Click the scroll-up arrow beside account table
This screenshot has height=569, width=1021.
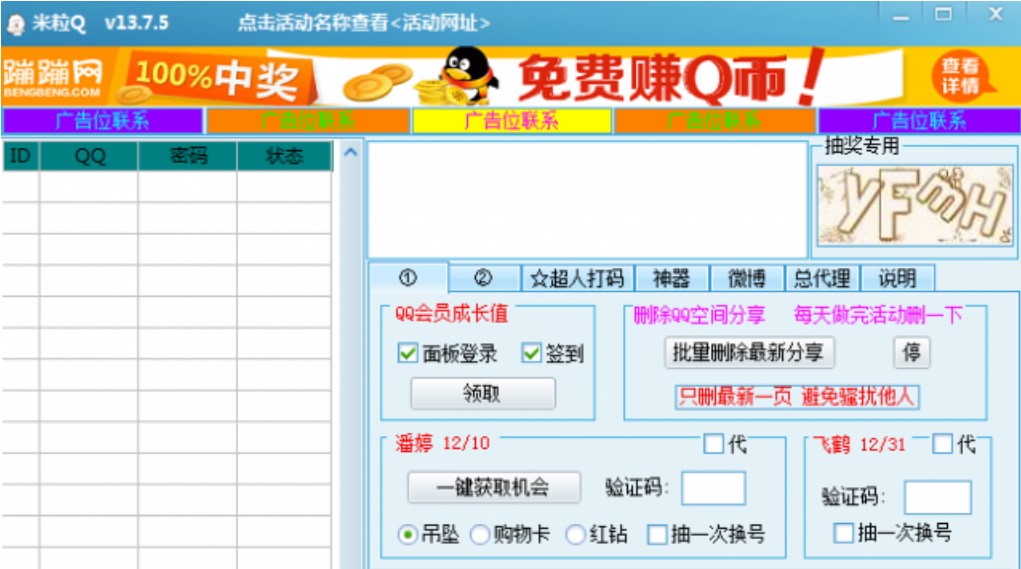click(x=350, y=152)
